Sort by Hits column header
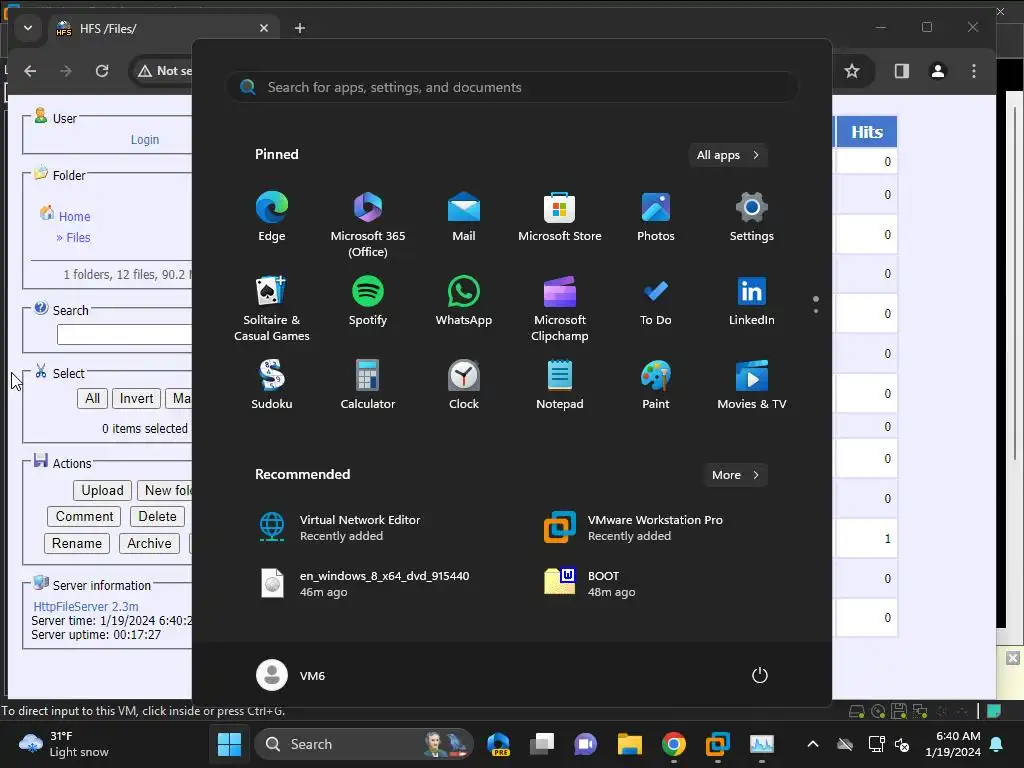 [867, 132]
